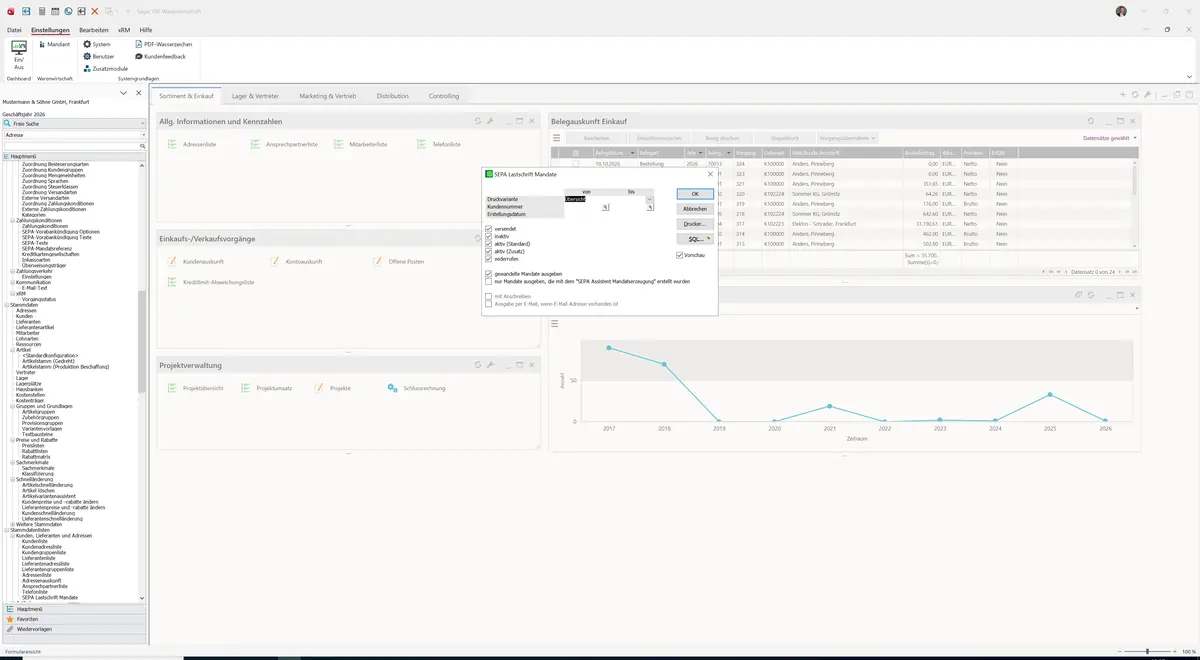Image resolution: width=1200 pixels, height=660 pixels.
Task: Click wrench icon in Projektverwaltung header
Action: [x=490, y=365]
